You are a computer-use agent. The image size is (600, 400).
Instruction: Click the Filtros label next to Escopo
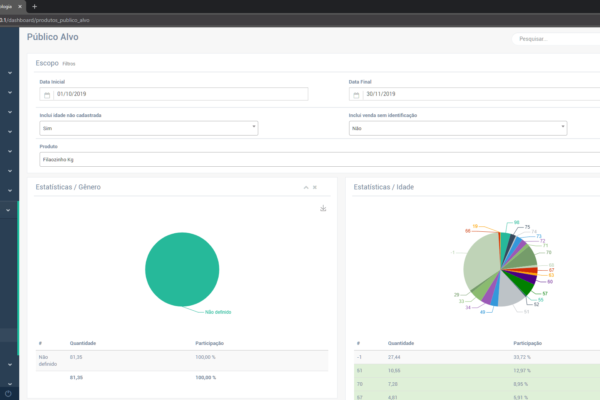69,64
